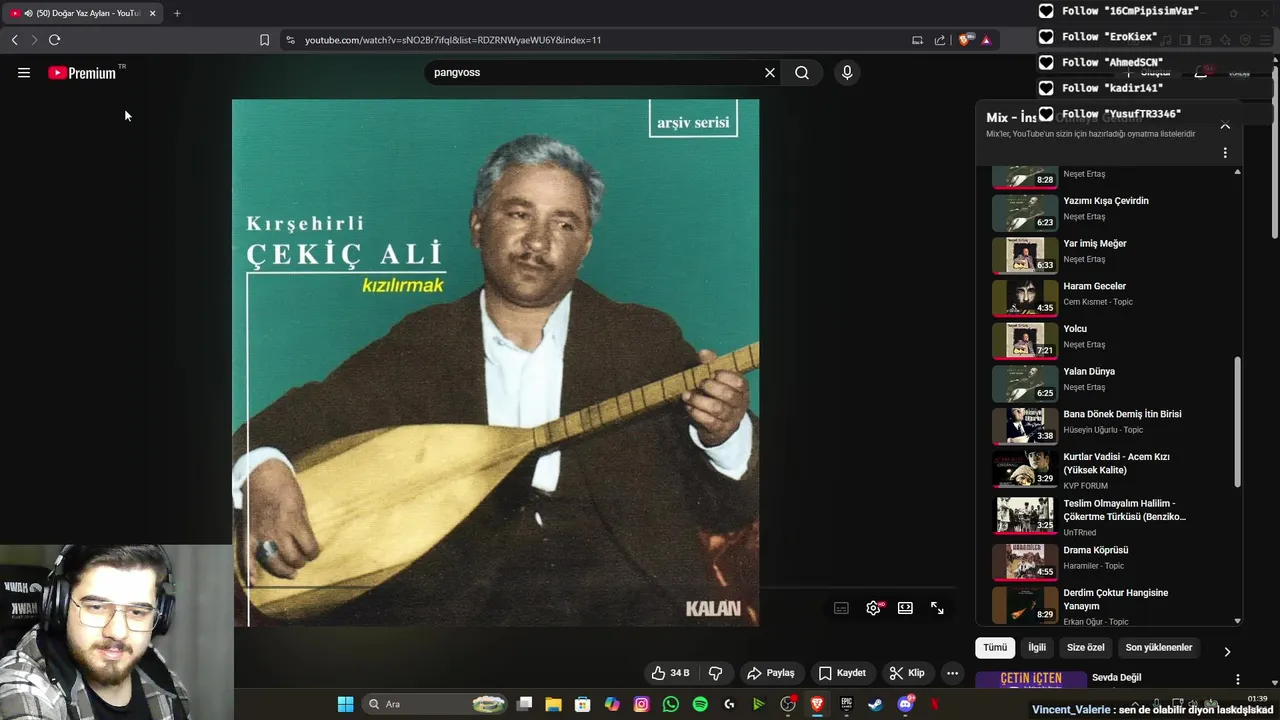The image size is (1280, 720).
Task: Launch Steam from the taskbar
Action: pos(875,704)
